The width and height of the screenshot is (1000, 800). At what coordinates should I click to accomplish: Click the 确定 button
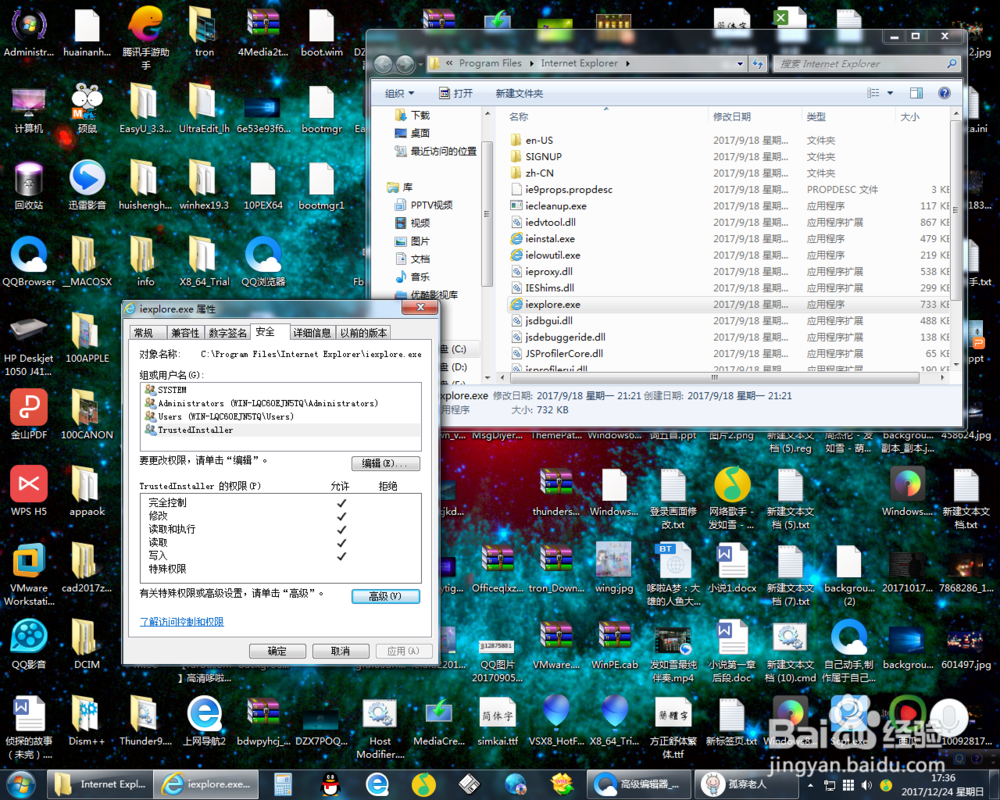(x=277, y=651)
